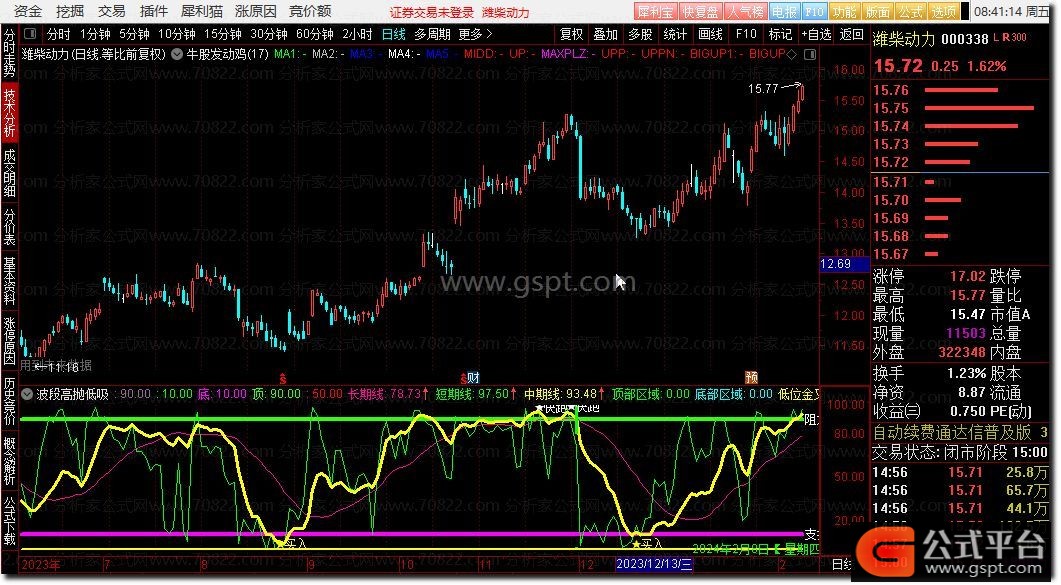Switch to the 30分钟 period

269,34
